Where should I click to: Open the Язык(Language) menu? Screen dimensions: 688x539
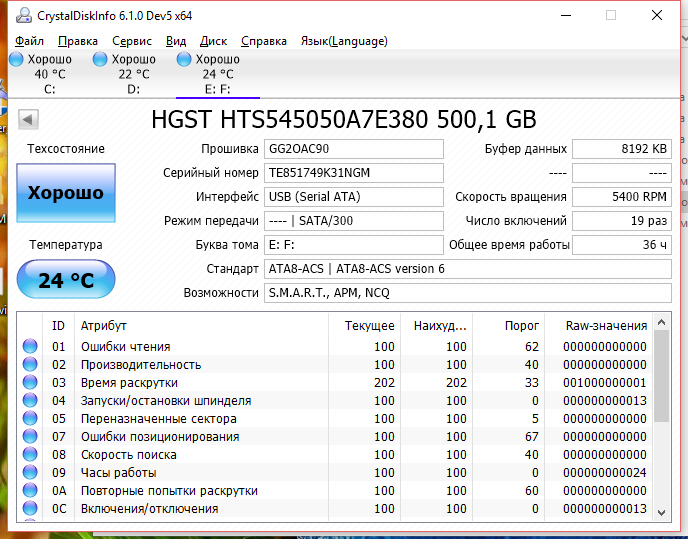coord(344,41)
